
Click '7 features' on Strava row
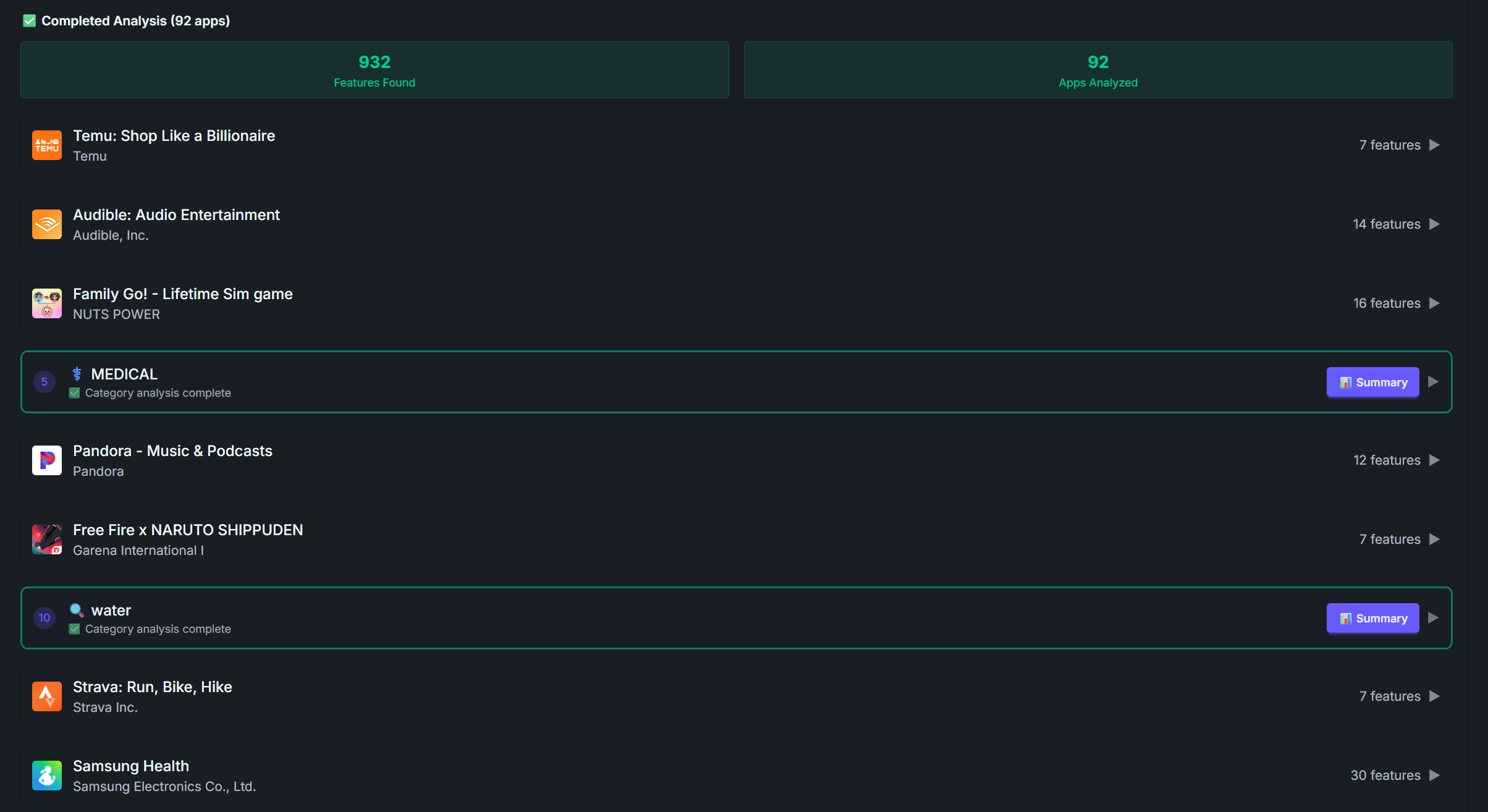[x=1390, y=696]
